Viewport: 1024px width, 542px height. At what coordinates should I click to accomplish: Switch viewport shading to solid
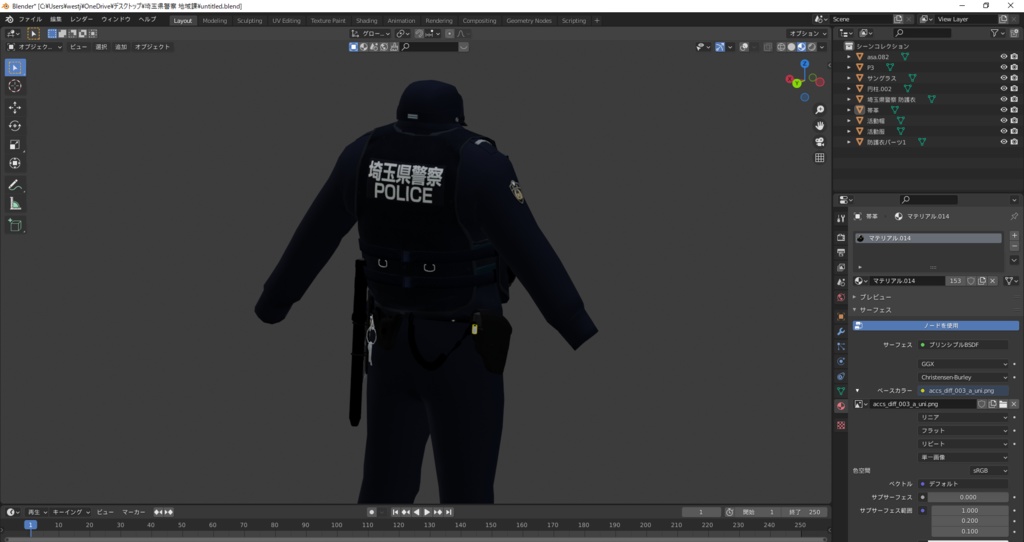[791, 47]
